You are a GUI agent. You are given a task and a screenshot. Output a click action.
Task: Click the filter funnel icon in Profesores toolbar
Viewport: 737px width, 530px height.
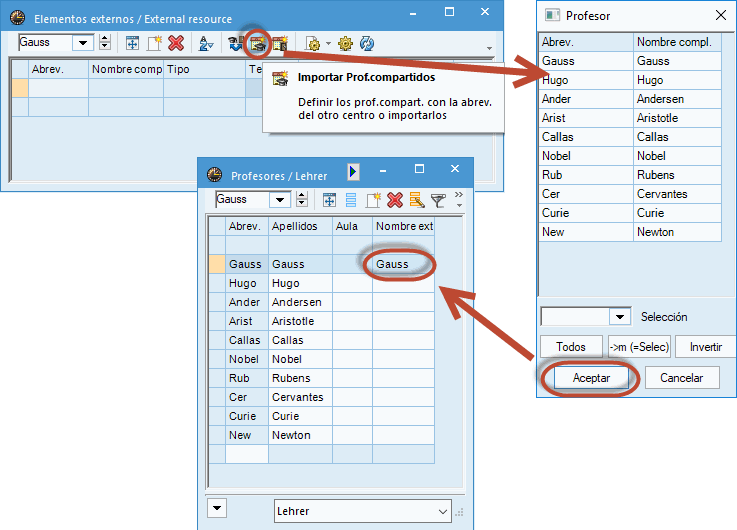tap(437, 200)
